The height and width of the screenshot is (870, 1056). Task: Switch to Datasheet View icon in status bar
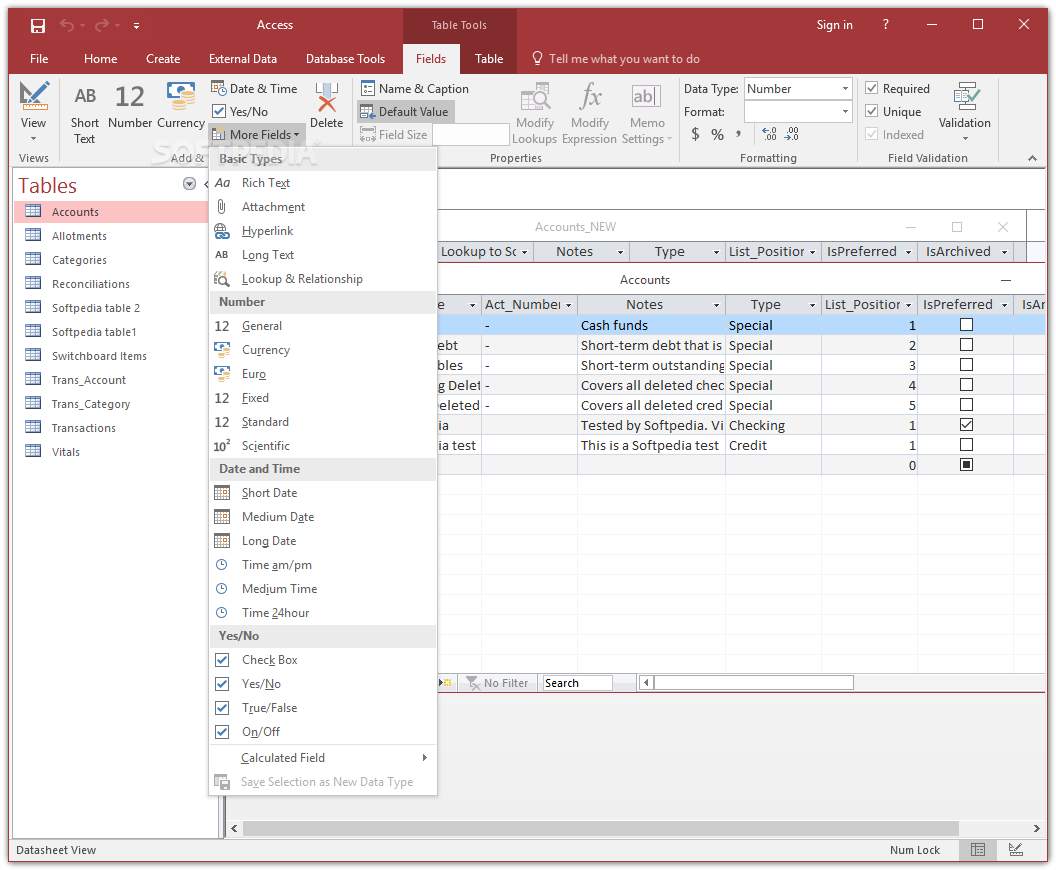pyautogui.click(x=978, y=850)
